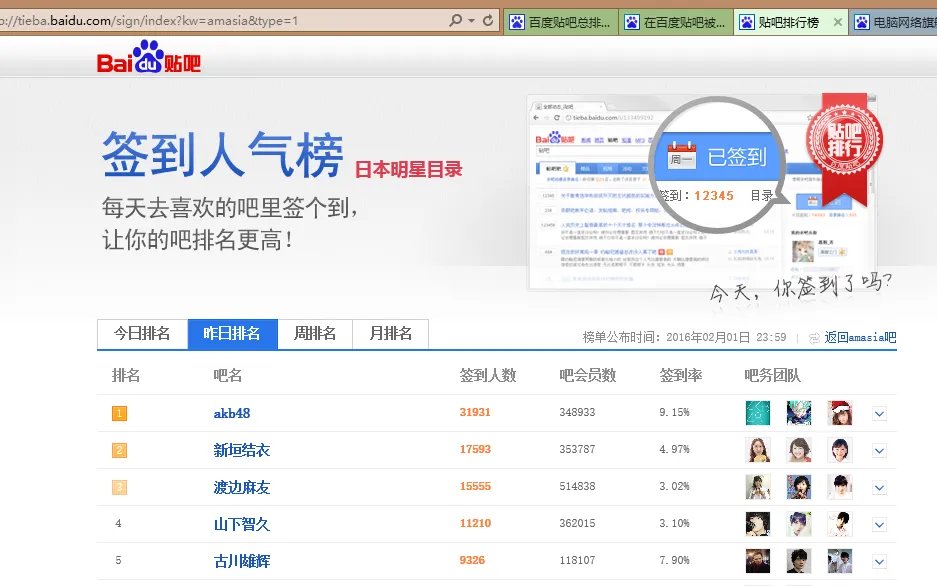This screenshot has height=586, width=937.
Task: Expand the 渡边麻友 row team dropdown
Action: point(879,487)
